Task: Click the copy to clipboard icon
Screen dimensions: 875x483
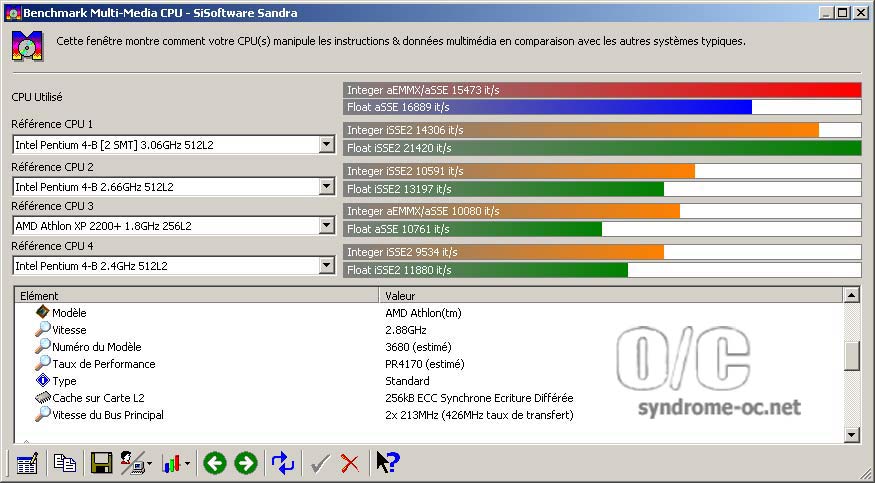Action: coord(65,463)
